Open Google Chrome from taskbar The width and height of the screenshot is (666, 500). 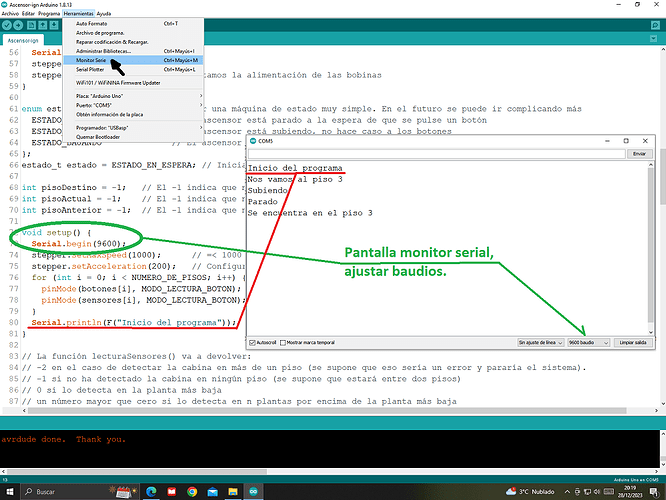(192, 492)
